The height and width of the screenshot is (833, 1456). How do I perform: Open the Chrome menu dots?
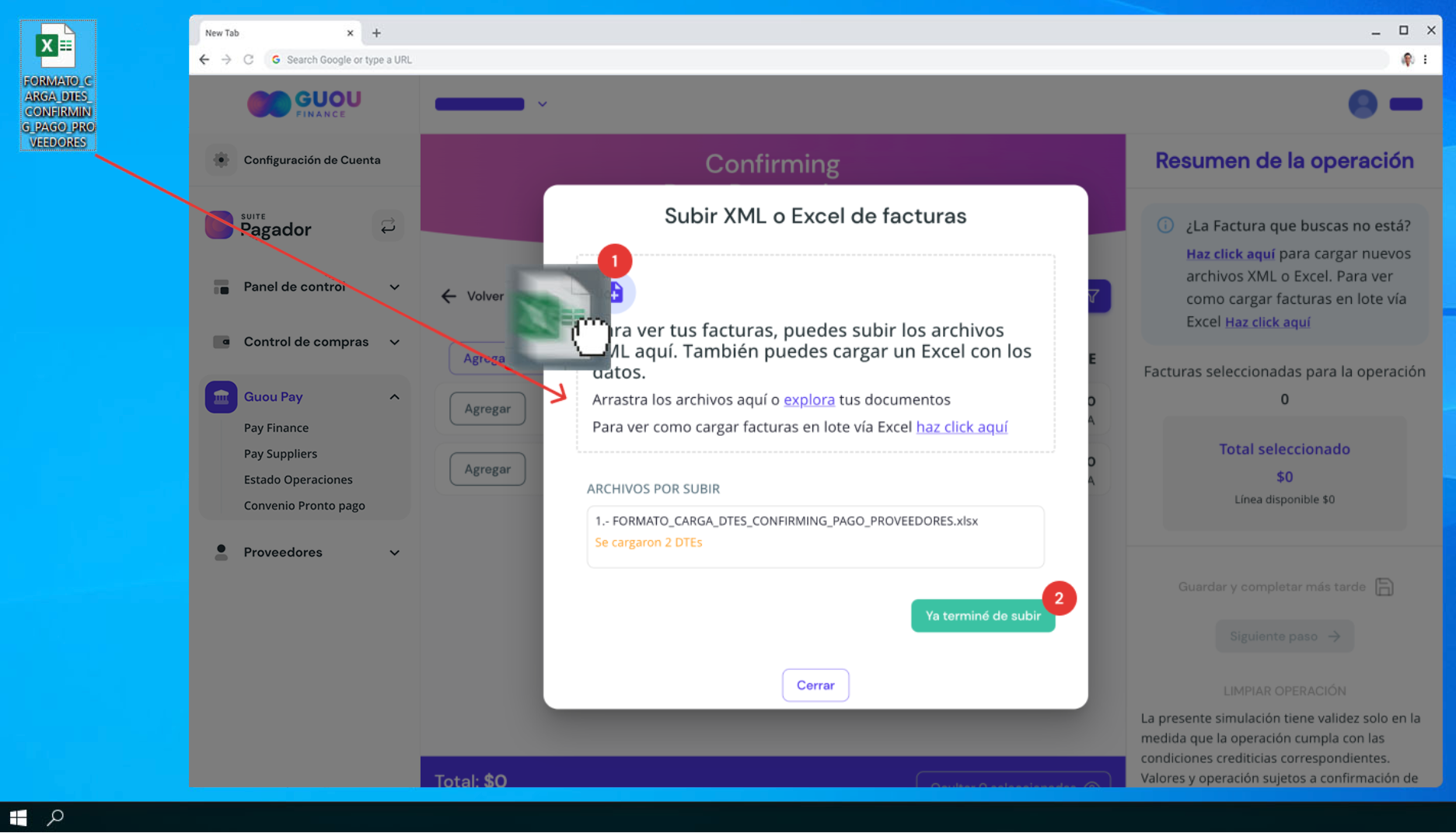click(1426, 60)
